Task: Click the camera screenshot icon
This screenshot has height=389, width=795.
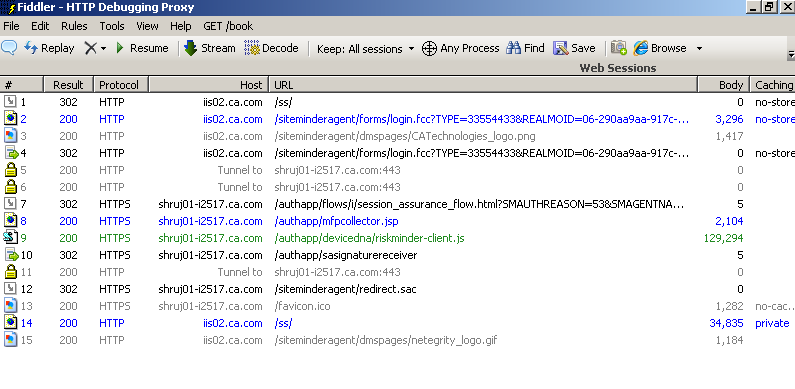Action: [619, 48]
